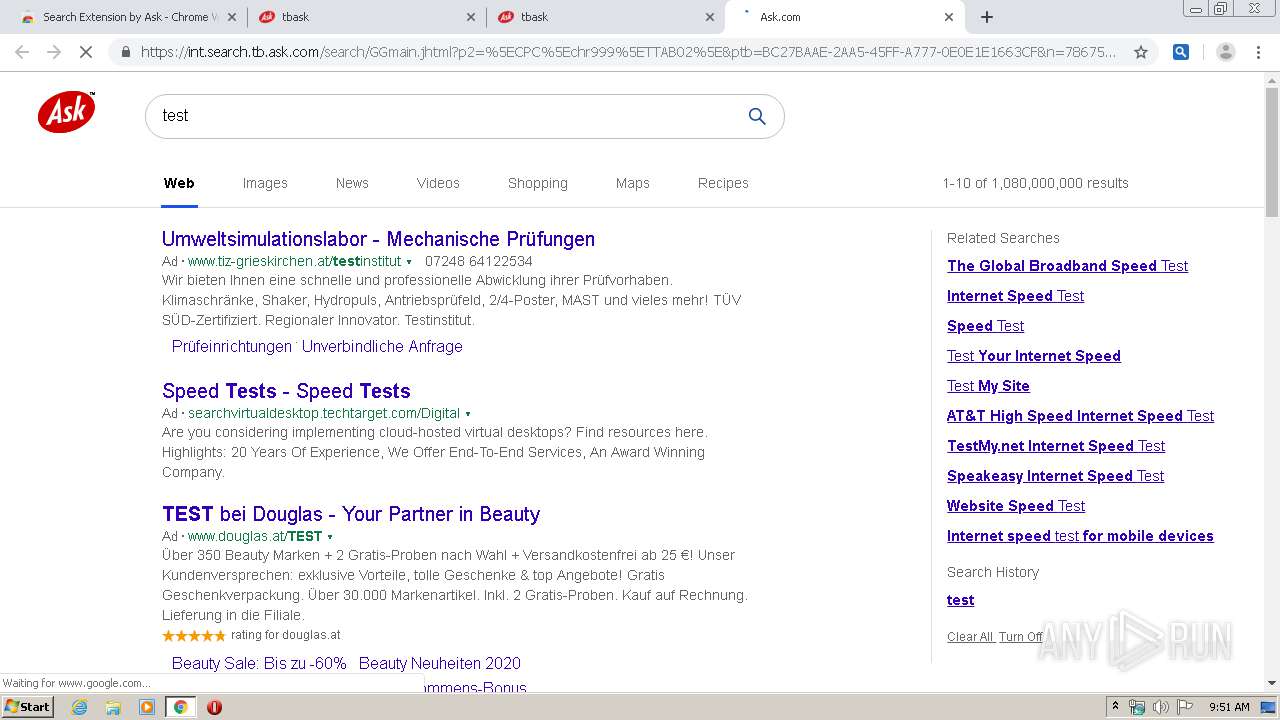Go back to previous page
The image size is (1280, 720).
click(x=22, y=52)
